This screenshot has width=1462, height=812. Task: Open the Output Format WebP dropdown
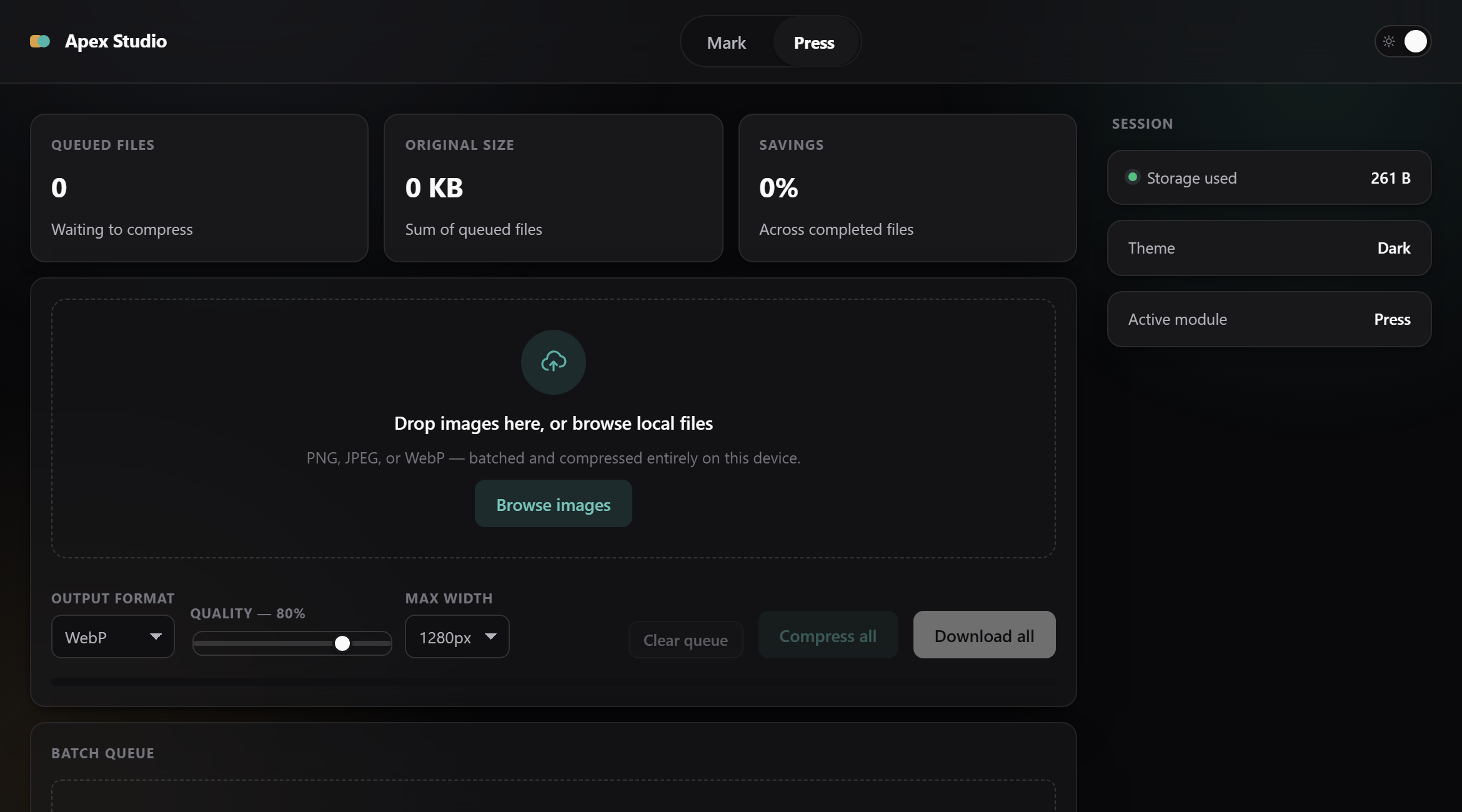click(113, 636)
